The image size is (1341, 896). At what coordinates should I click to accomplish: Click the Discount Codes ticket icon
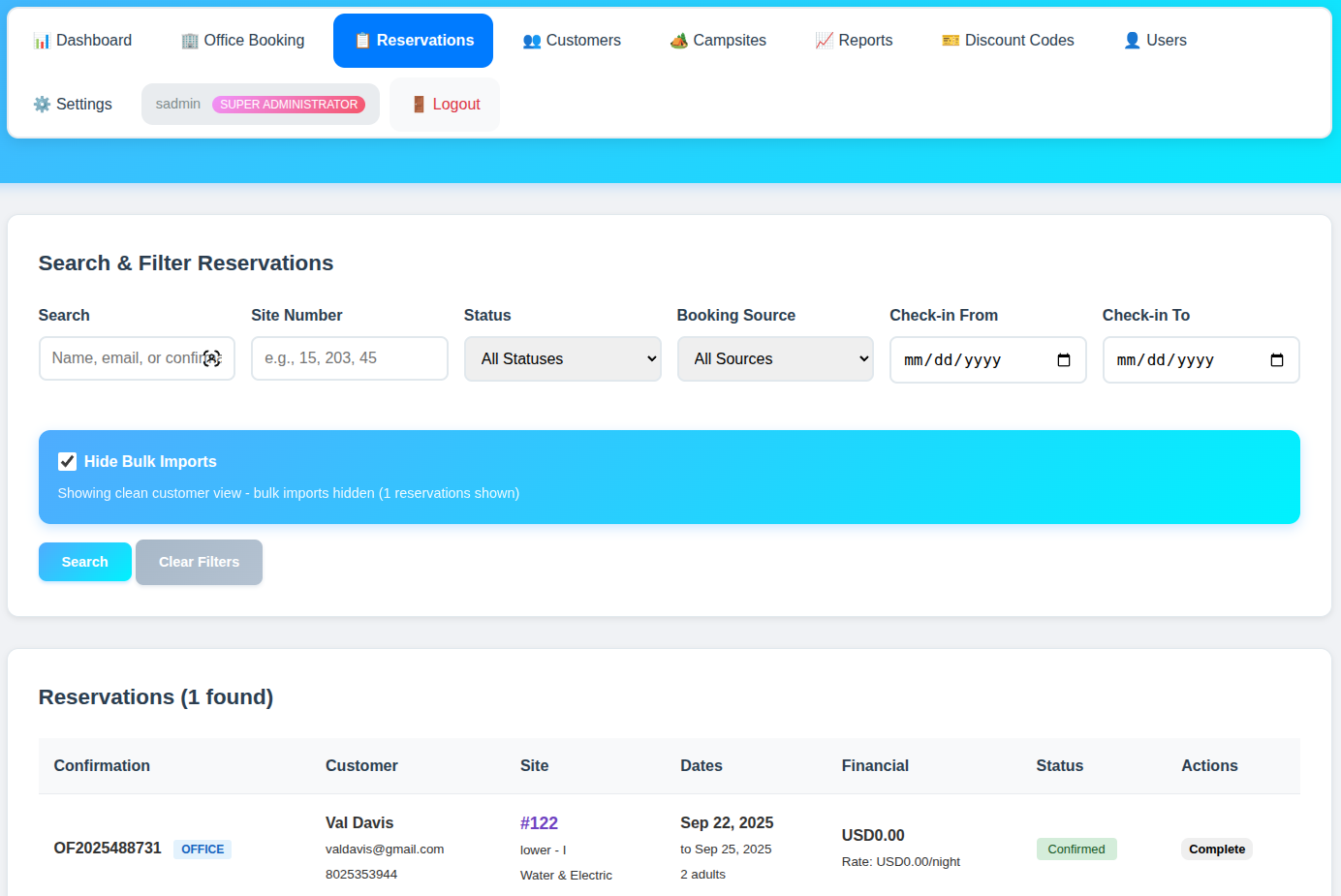pyautogui.click(x=951, y=41)
